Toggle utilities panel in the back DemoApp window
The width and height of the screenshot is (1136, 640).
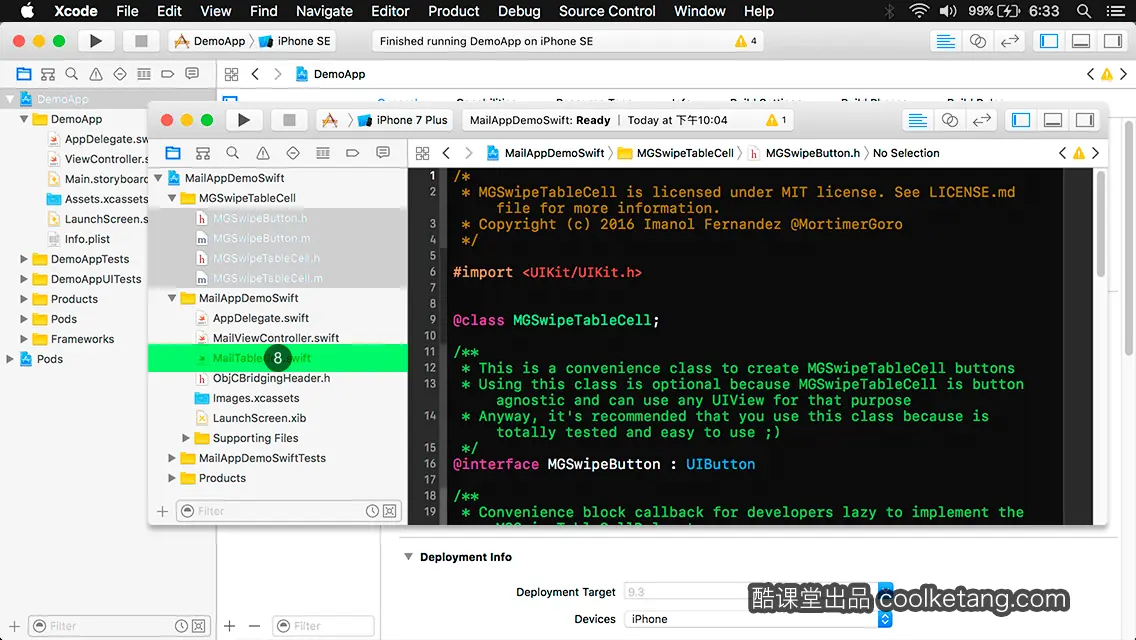pos(1113,41)
